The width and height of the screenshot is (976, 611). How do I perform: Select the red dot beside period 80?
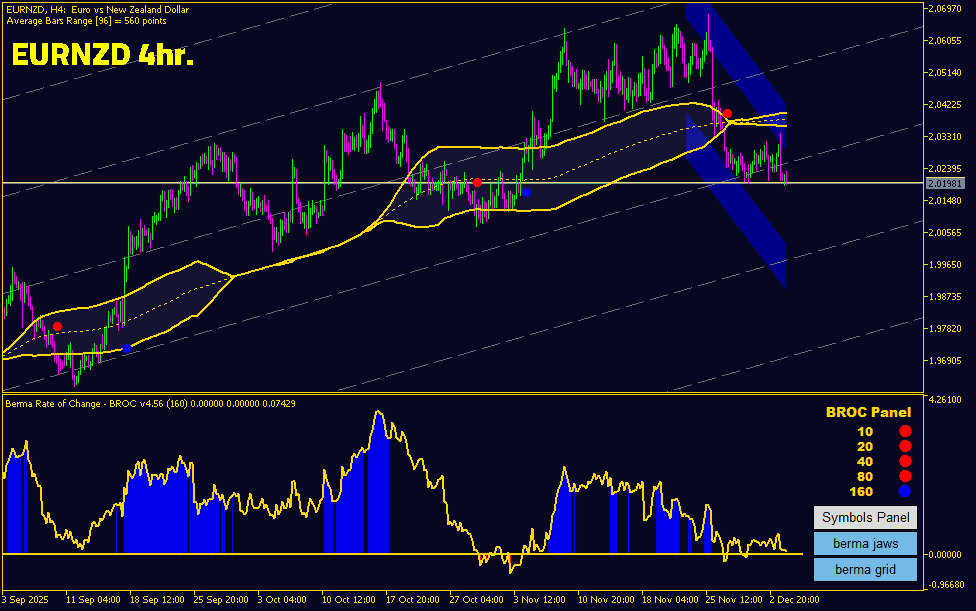[x=905, y=476]
